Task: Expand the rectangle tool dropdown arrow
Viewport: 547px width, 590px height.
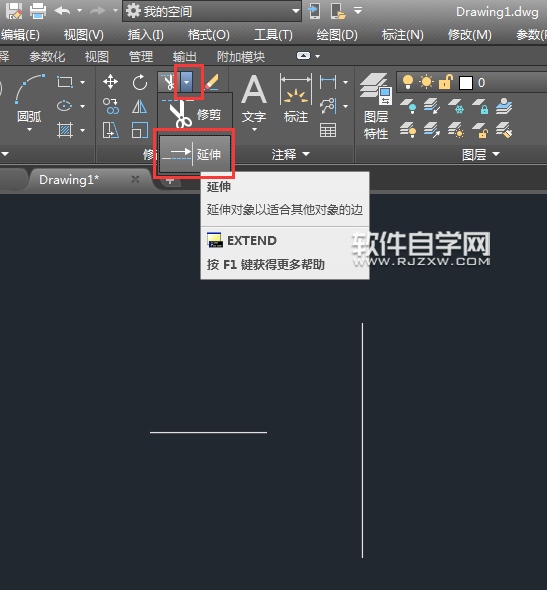Action: click(82, 82)
